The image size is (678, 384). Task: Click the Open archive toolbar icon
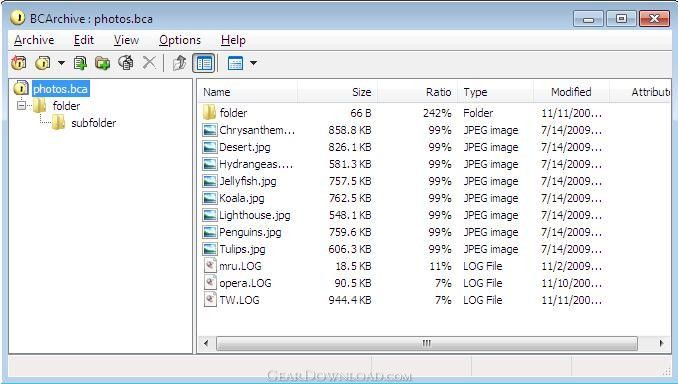point(42,63)
